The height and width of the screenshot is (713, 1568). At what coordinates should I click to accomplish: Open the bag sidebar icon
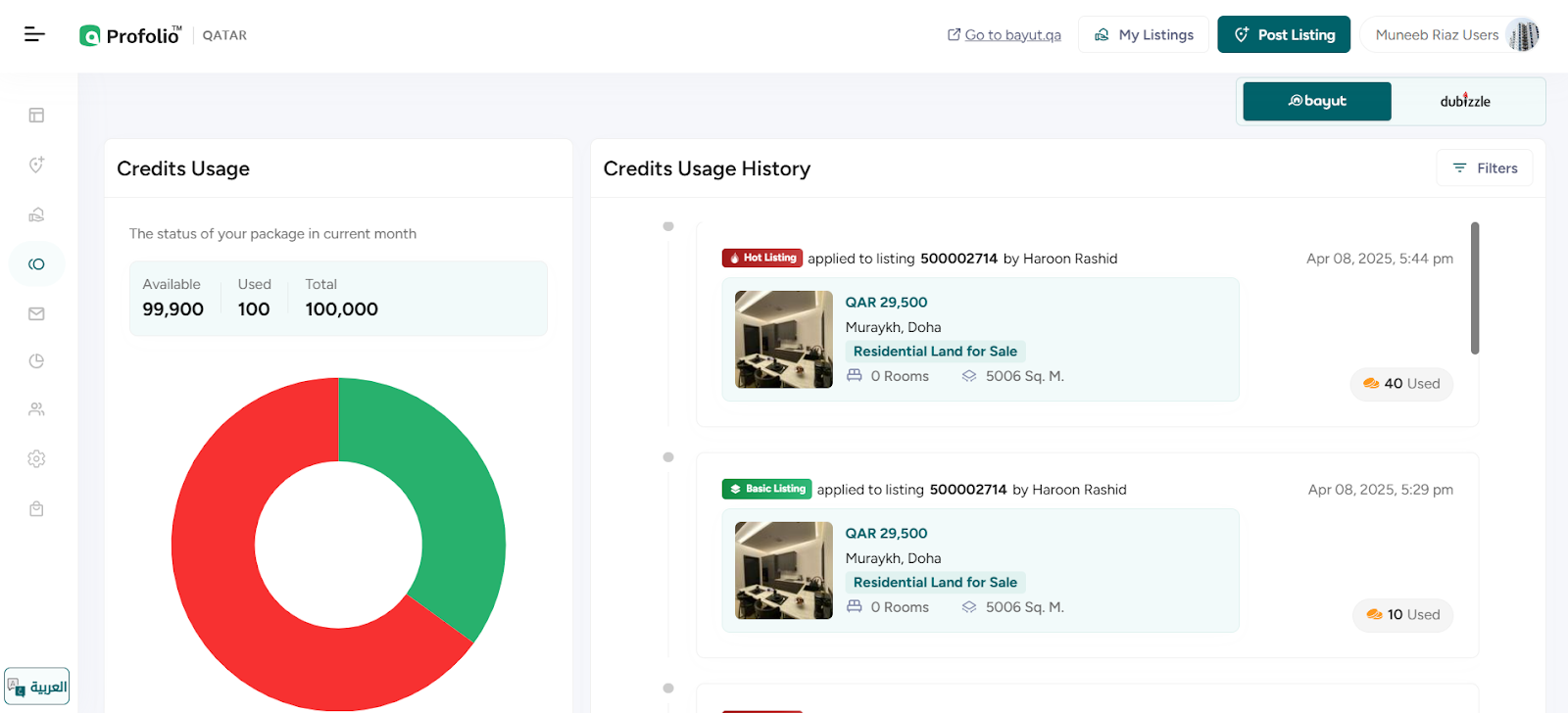coord(36,508)
